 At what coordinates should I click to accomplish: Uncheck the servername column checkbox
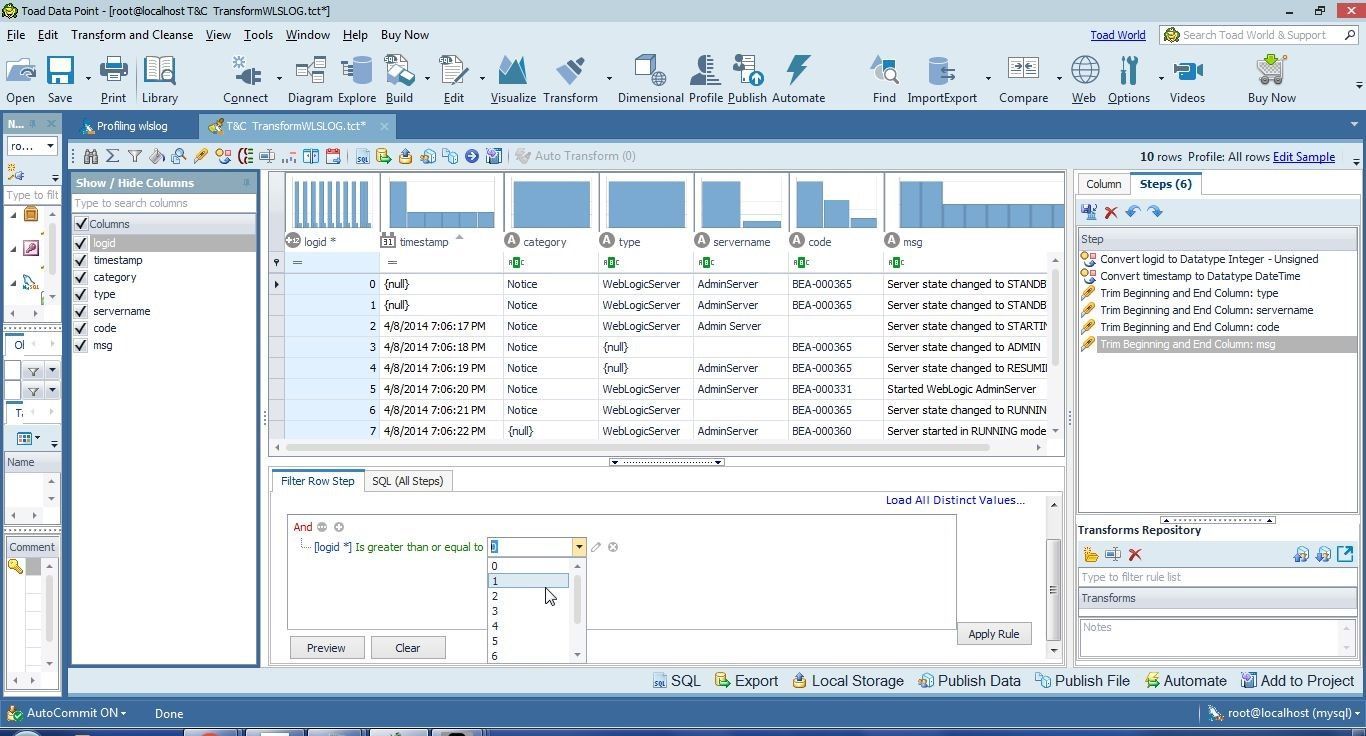(x=81, y=311)
